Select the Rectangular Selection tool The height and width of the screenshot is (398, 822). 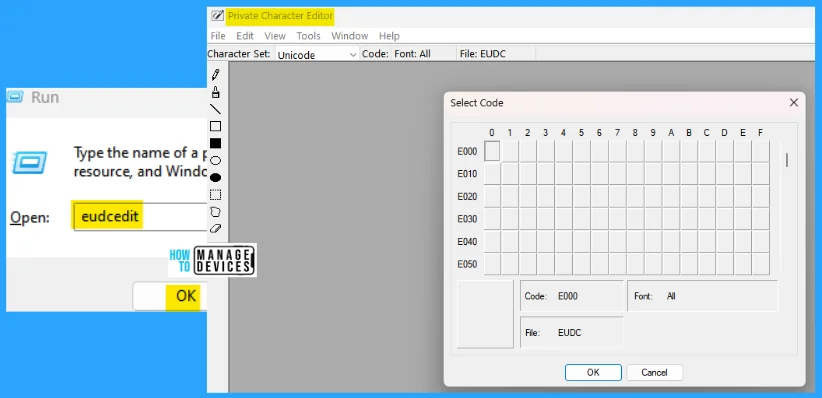point(215,195)
